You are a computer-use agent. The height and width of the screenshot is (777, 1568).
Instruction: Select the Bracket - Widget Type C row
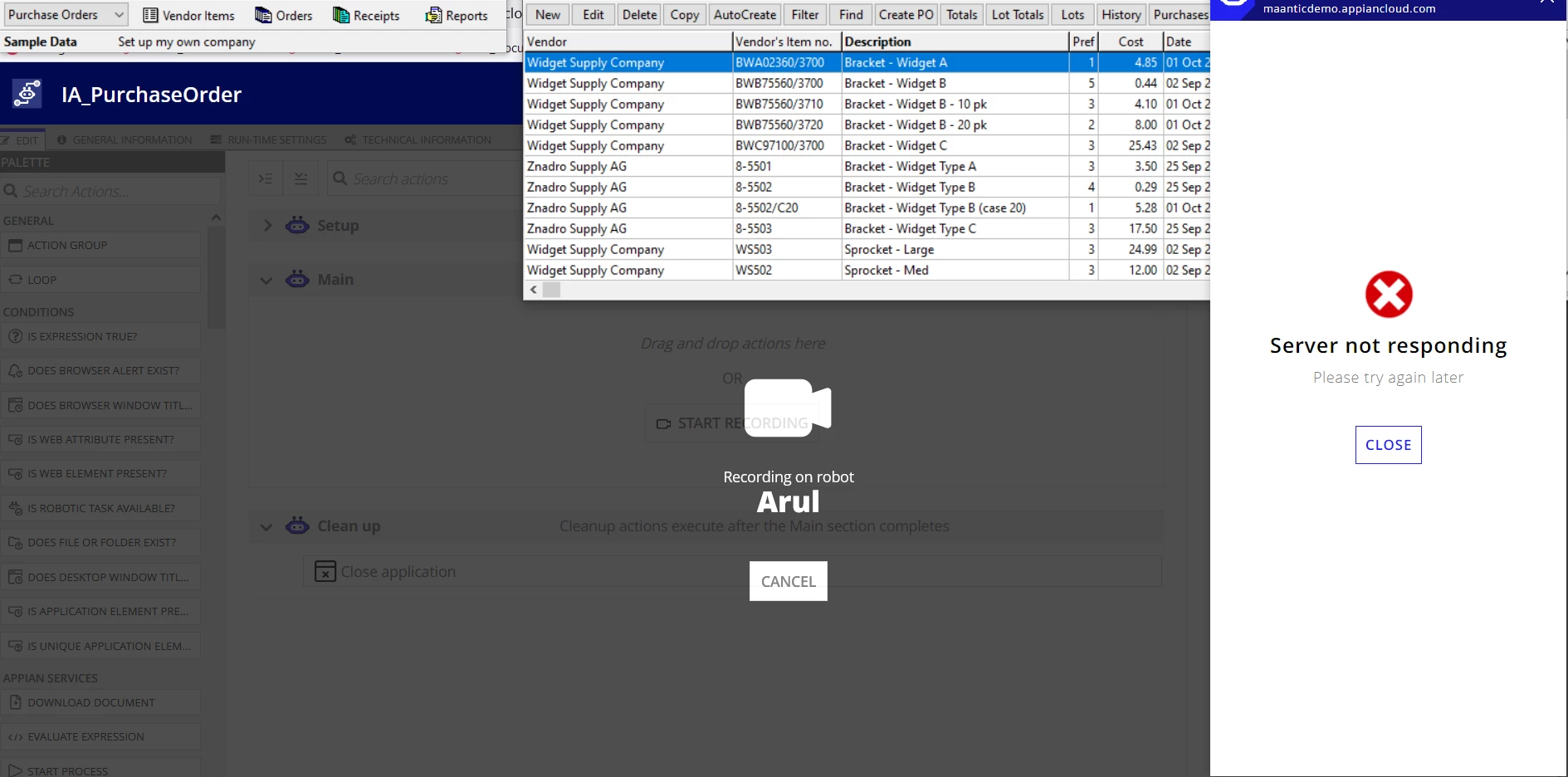pos(867,228)
